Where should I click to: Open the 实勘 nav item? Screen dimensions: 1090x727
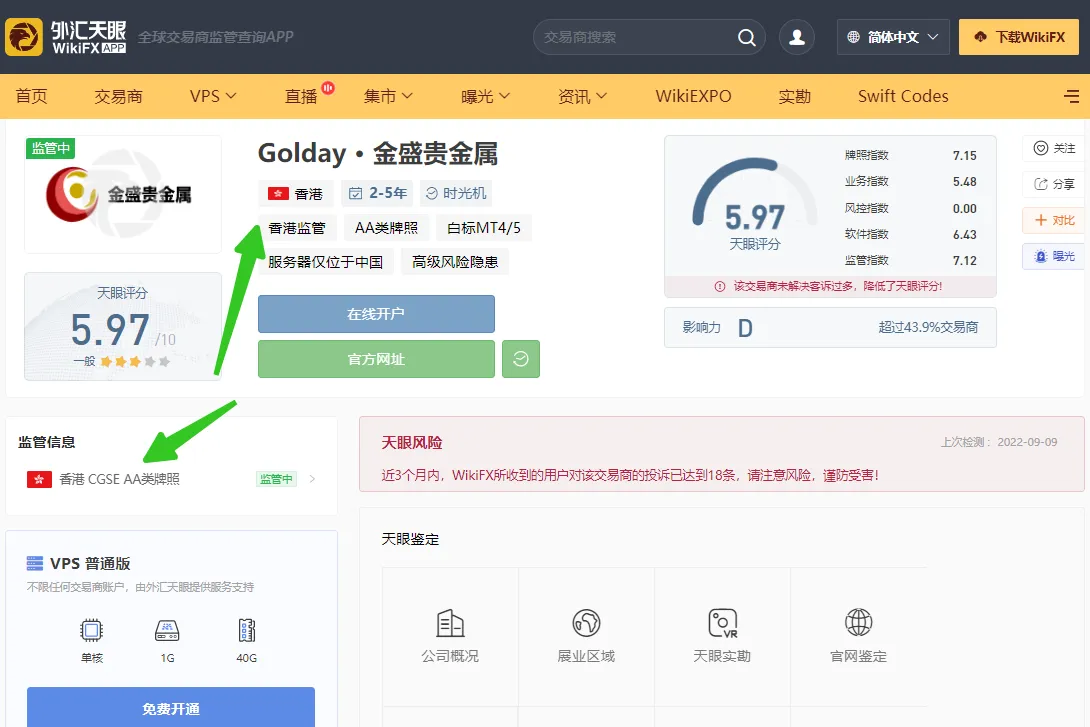795,96
